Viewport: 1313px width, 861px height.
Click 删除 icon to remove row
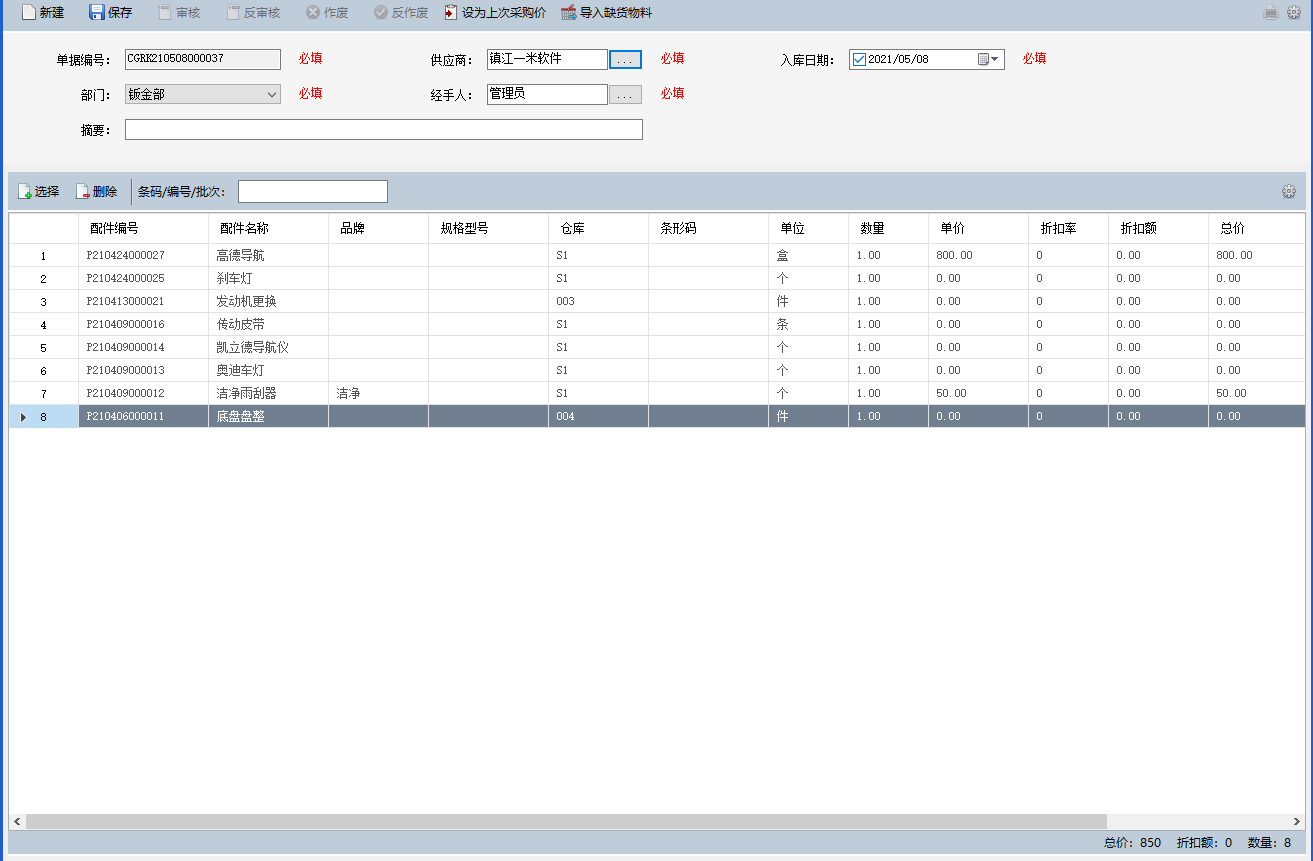click(83, 192)
